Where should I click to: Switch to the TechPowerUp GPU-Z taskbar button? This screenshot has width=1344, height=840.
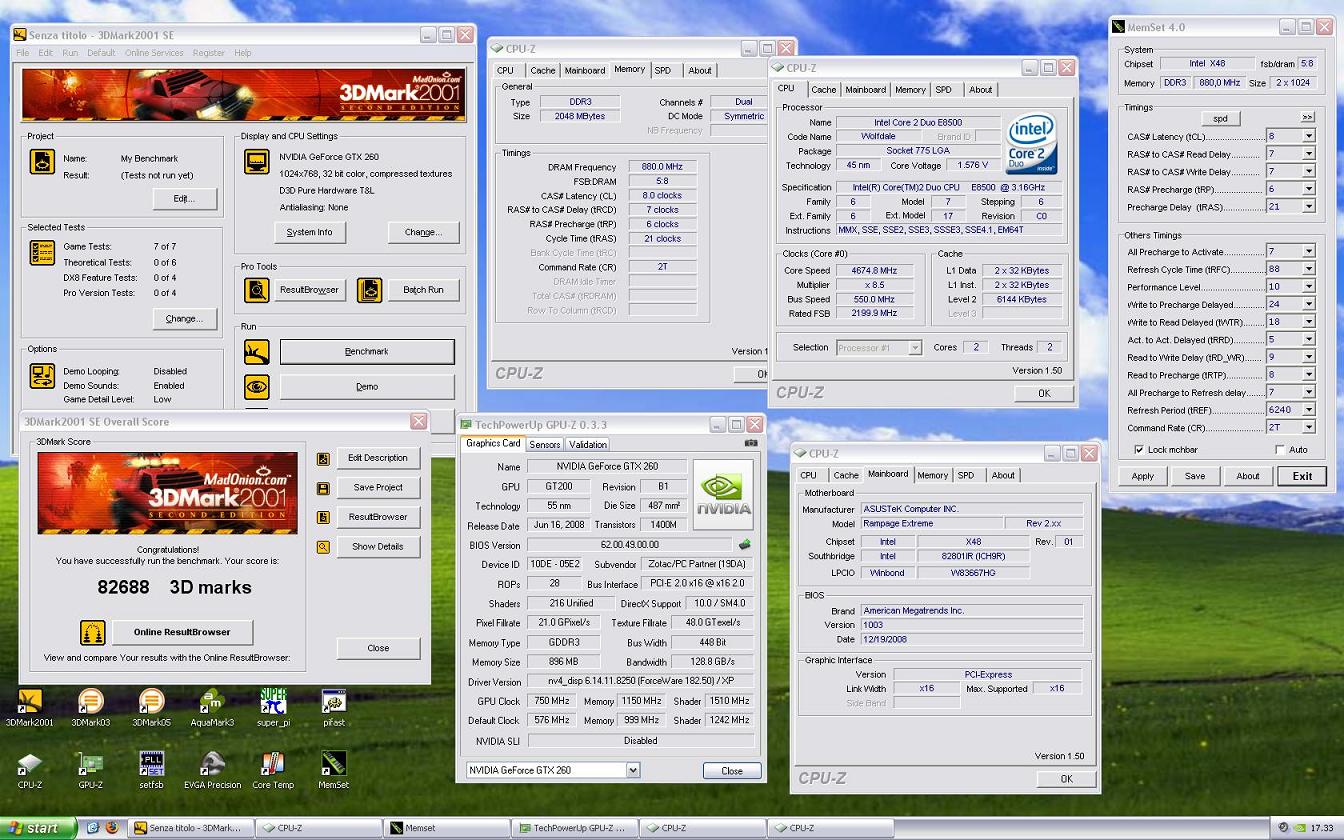[573, 828]
